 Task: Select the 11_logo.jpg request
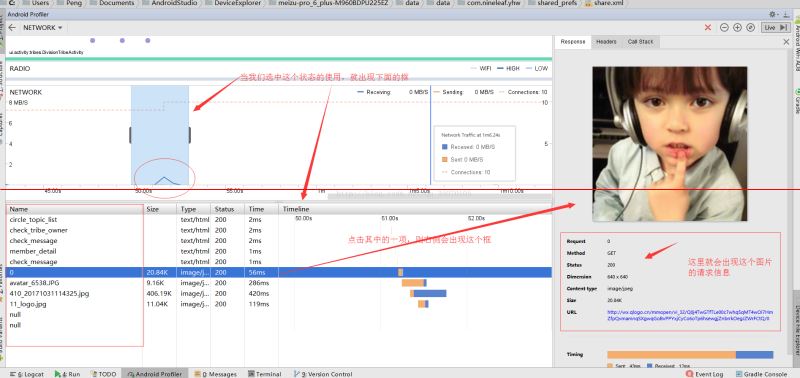tap(279, 304)
